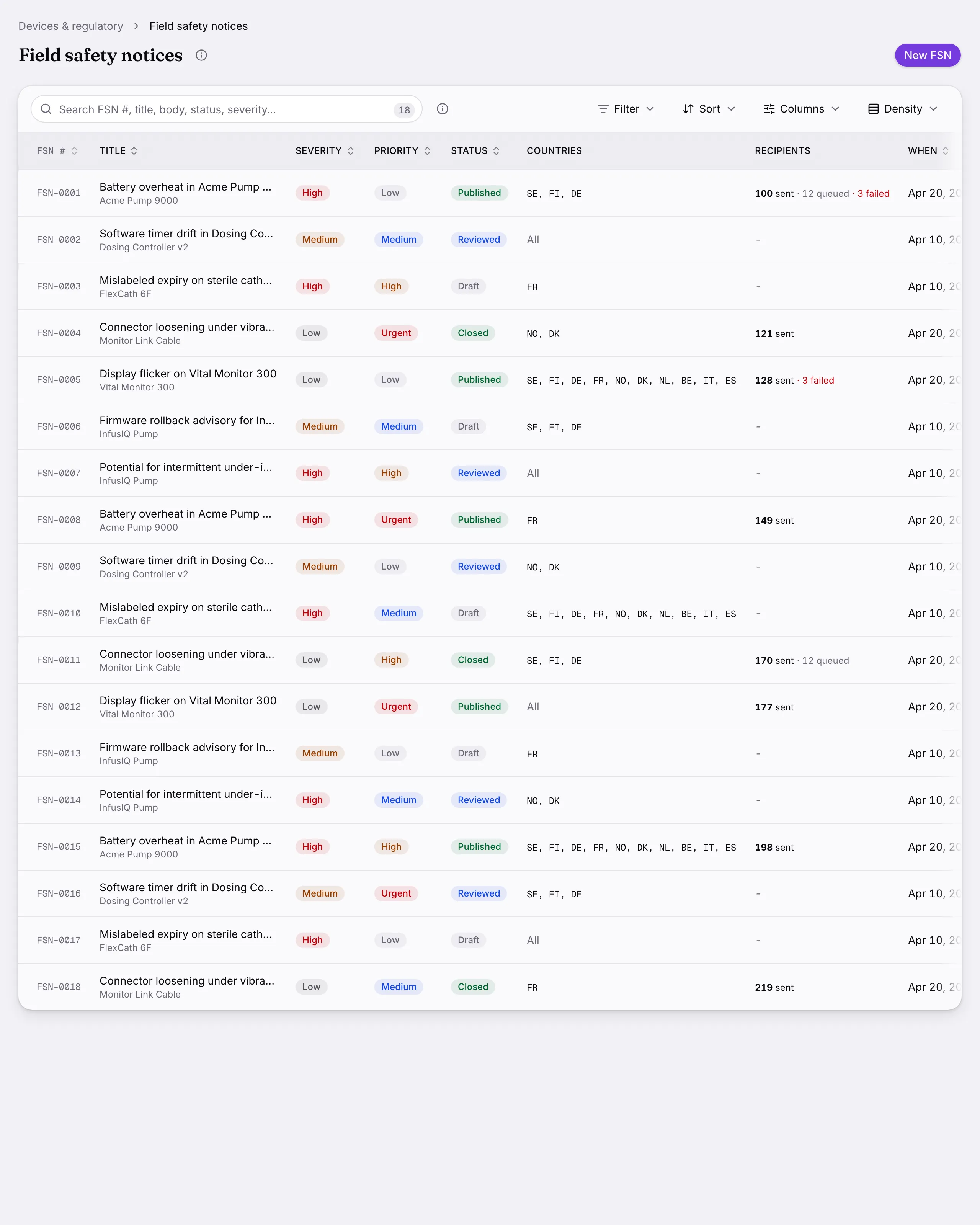Open row FSN-0013
This screenshot has width=980, height=1225.
point(490,753)
